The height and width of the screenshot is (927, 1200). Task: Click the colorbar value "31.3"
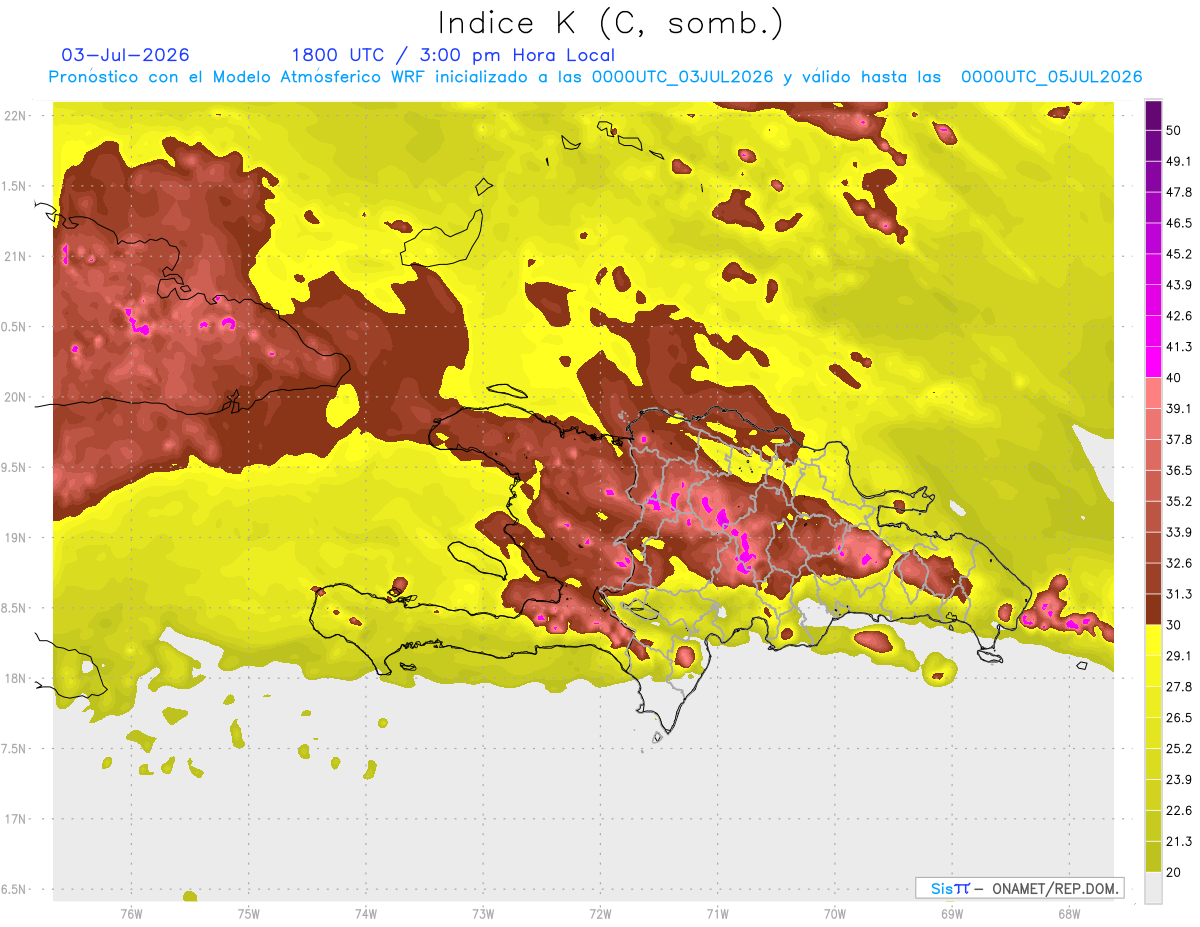pyautogui.click(x=1179, y=595)
